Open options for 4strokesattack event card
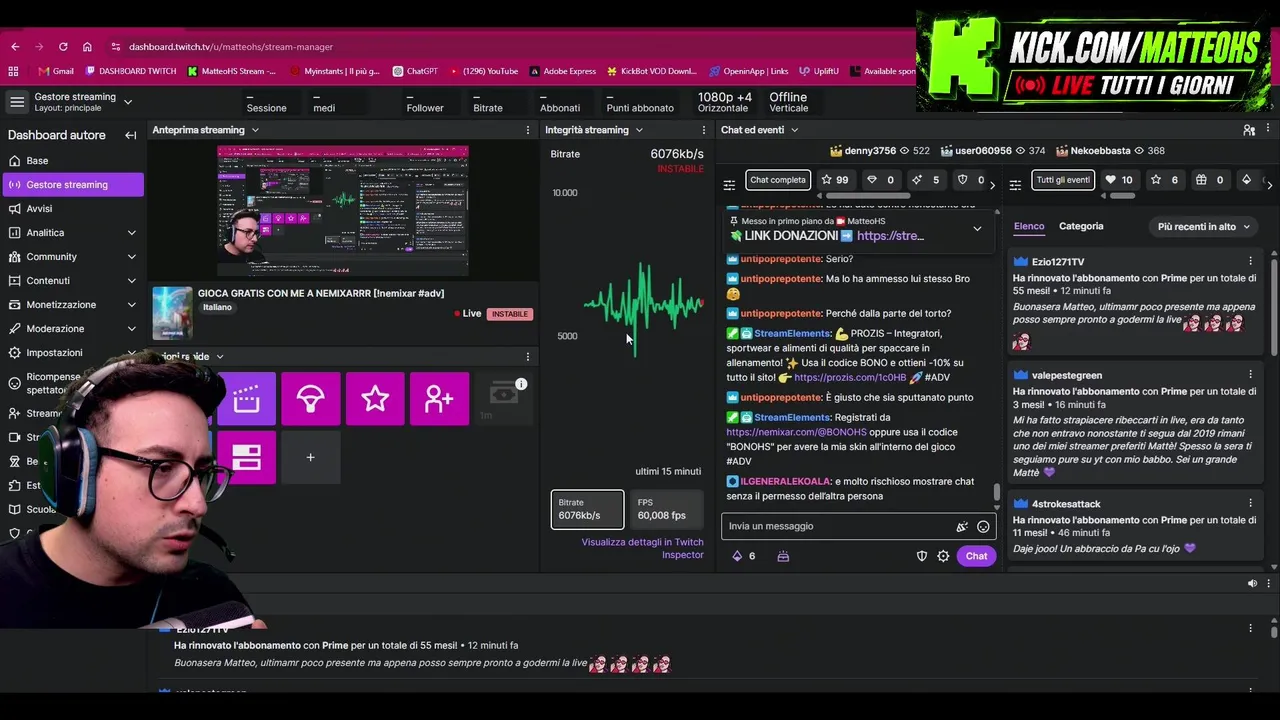 click(1250, 503)
